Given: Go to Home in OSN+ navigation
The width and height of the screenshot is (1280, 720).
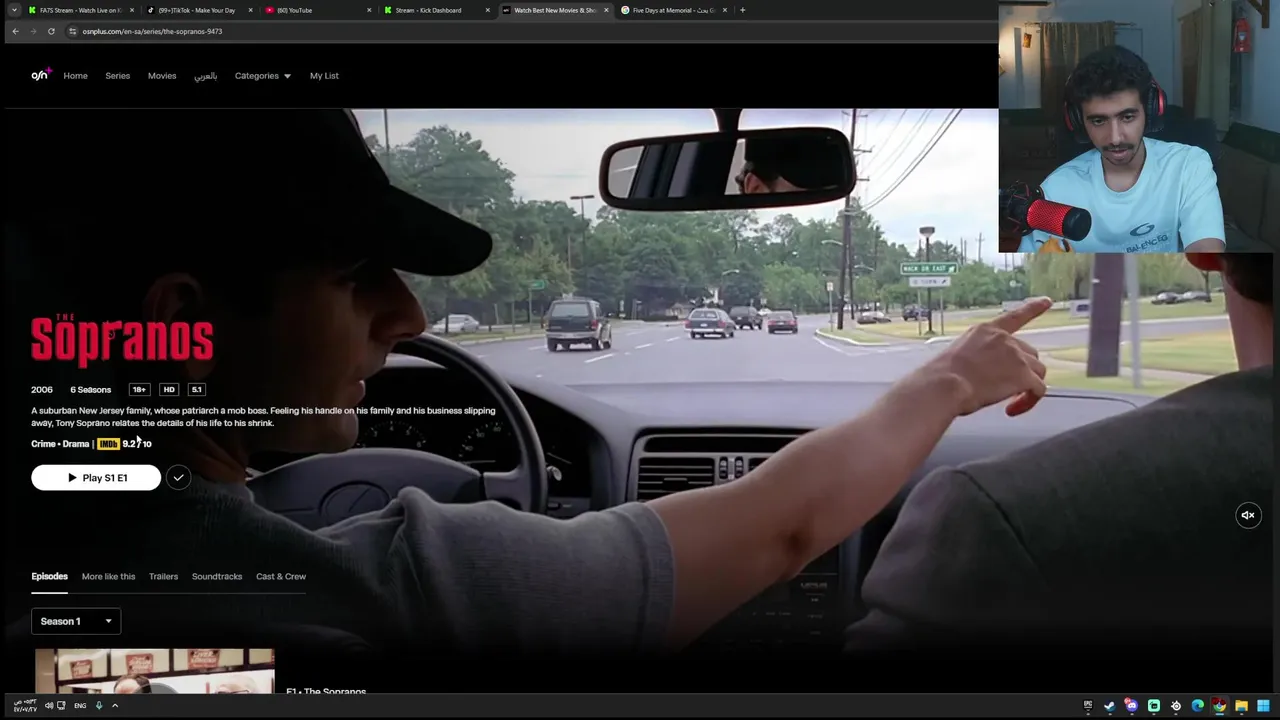Looking at the screenshot, I should [x=76, y=76].
